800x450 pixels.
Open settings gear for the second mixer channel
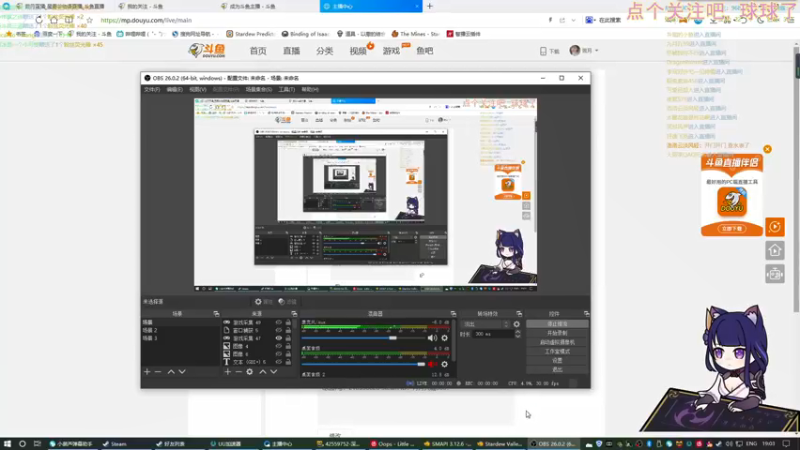click(x=444, y=364)
